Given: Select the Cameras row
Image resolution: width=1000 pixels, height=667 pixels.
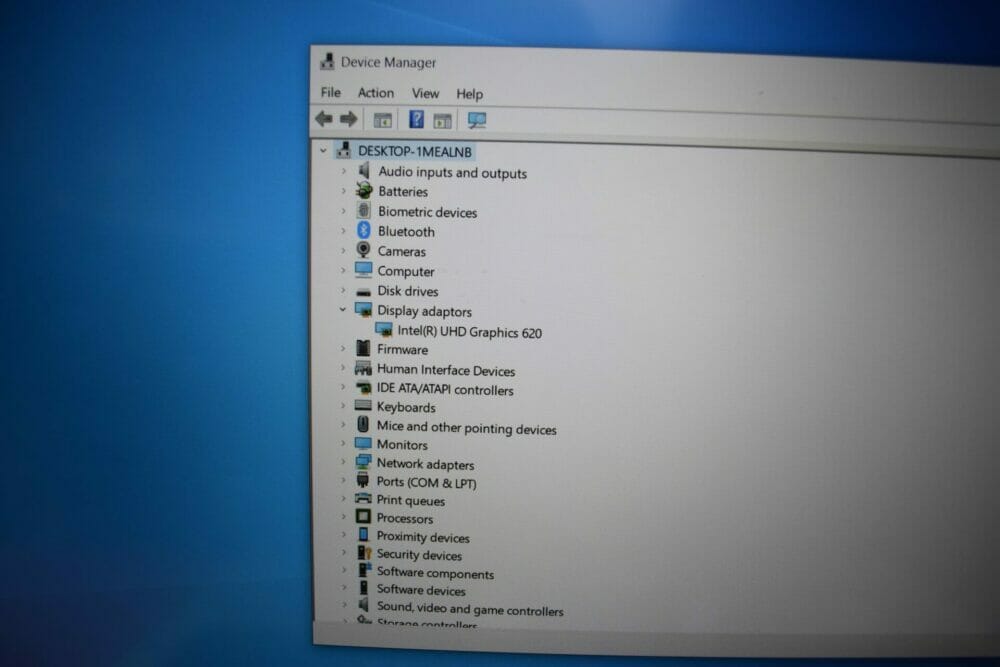Looking at the screenshot, I should [401, 251].
